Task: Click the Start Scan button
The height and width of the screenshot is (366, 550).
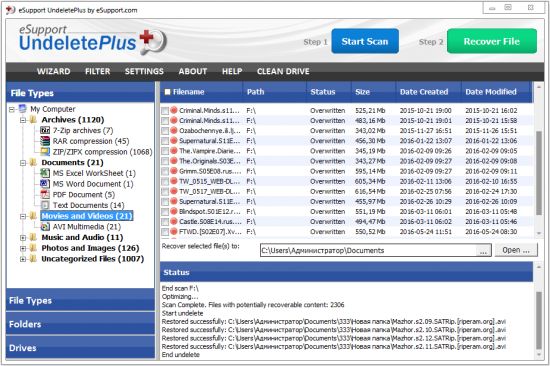Action: [x=365, y=41]
